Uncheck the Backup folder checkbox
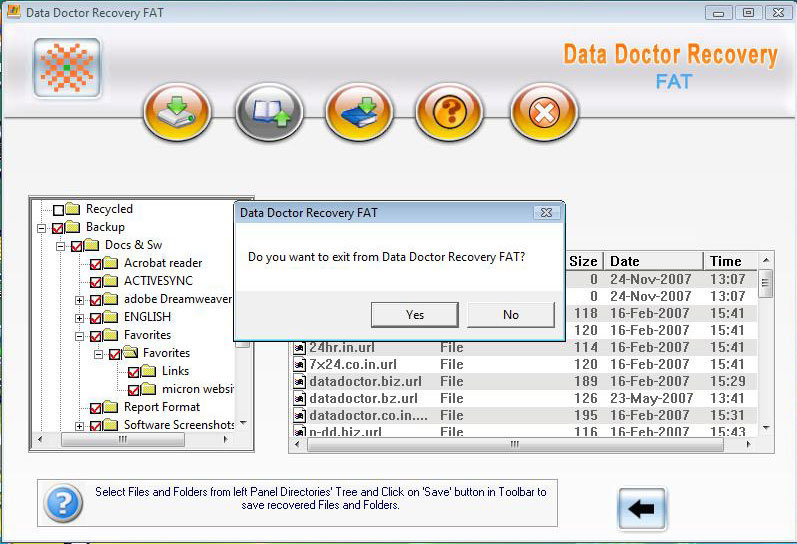The width and height of the screenshot is (797, 544). pos(58,228)
